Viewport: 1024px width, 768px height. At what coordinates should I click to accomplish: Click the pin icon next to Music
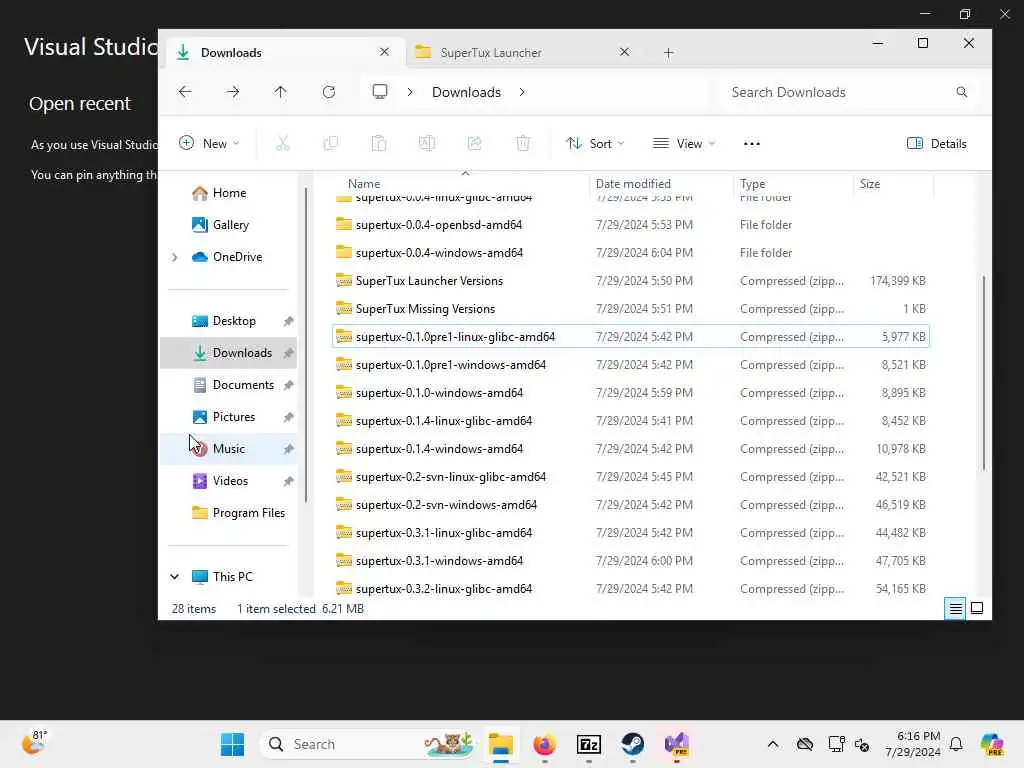pyautogui.click(x=288, y=449)
